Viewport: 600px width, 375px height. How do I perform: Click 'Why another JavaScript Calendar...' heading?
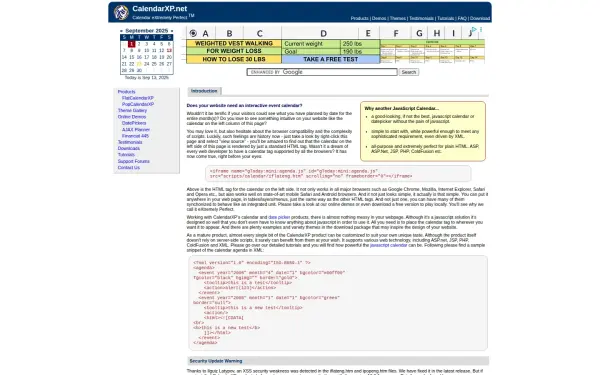[x=401, y=109]
